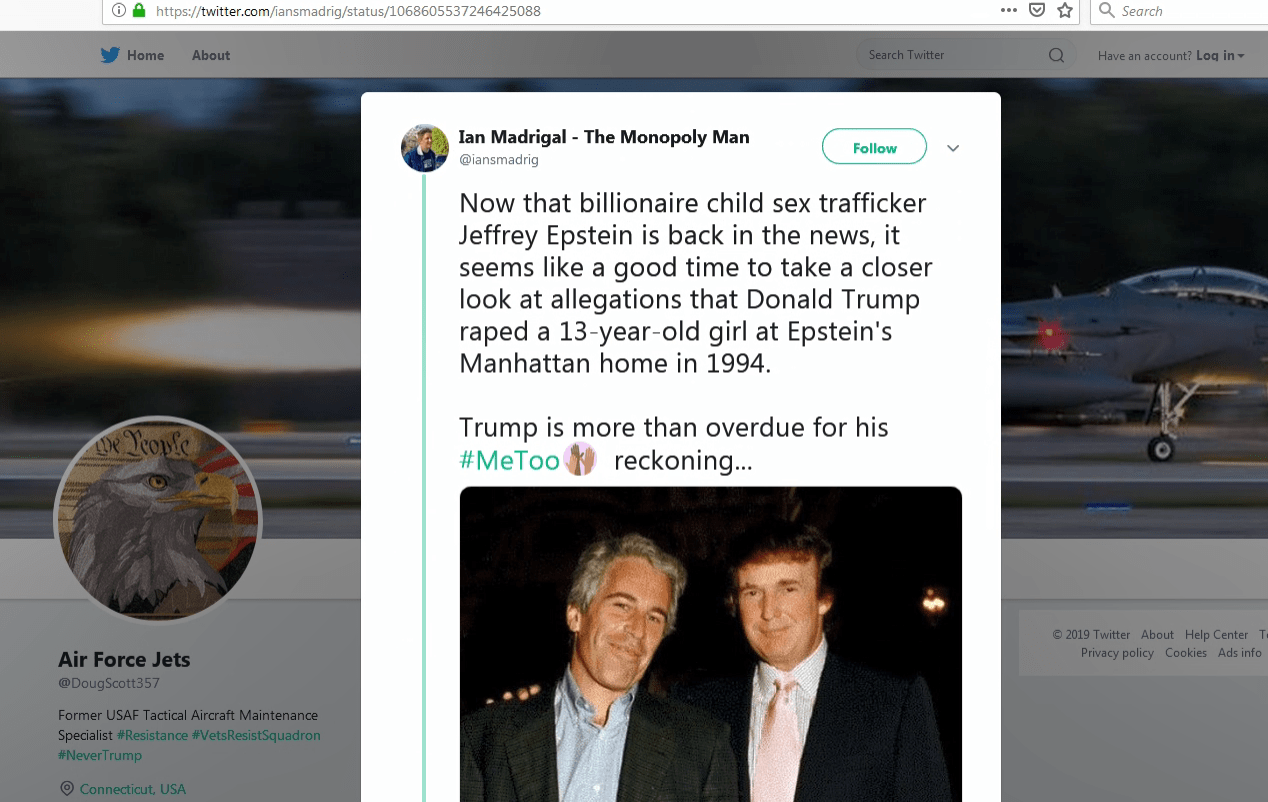Click the green secure-connection padlock icon

point(139,11)
